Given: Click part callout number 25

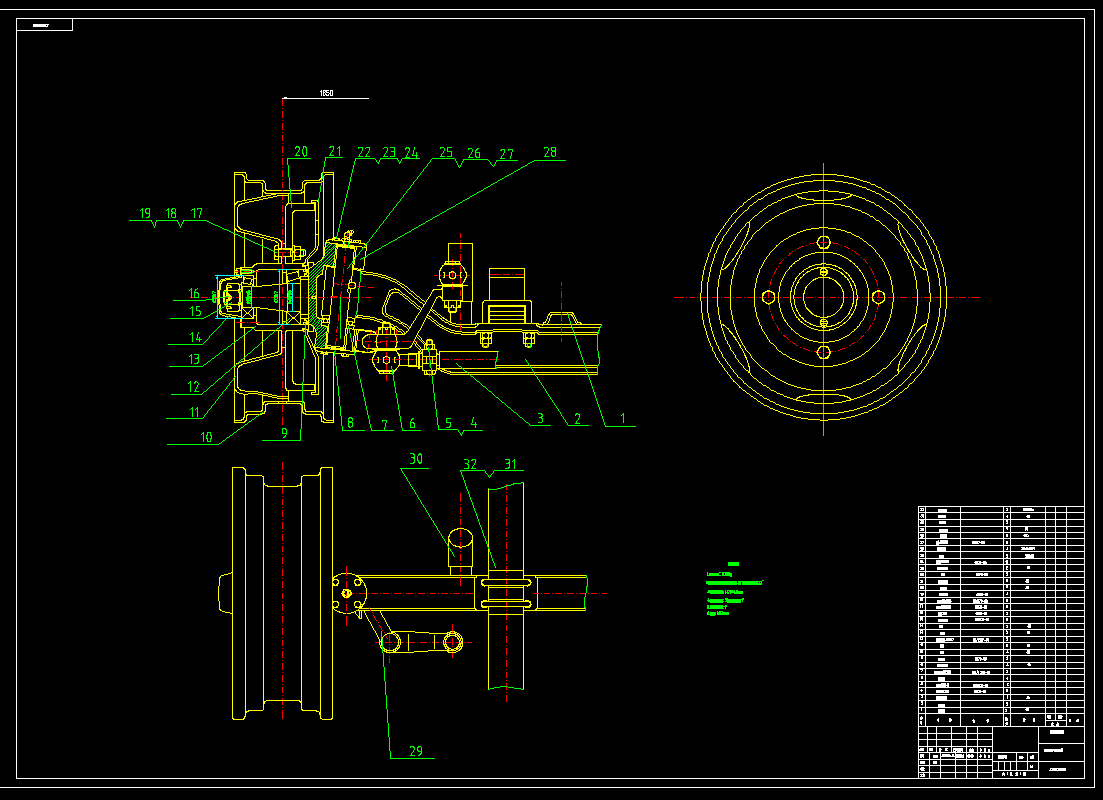Looking at the screenshot, I should 446,152.
